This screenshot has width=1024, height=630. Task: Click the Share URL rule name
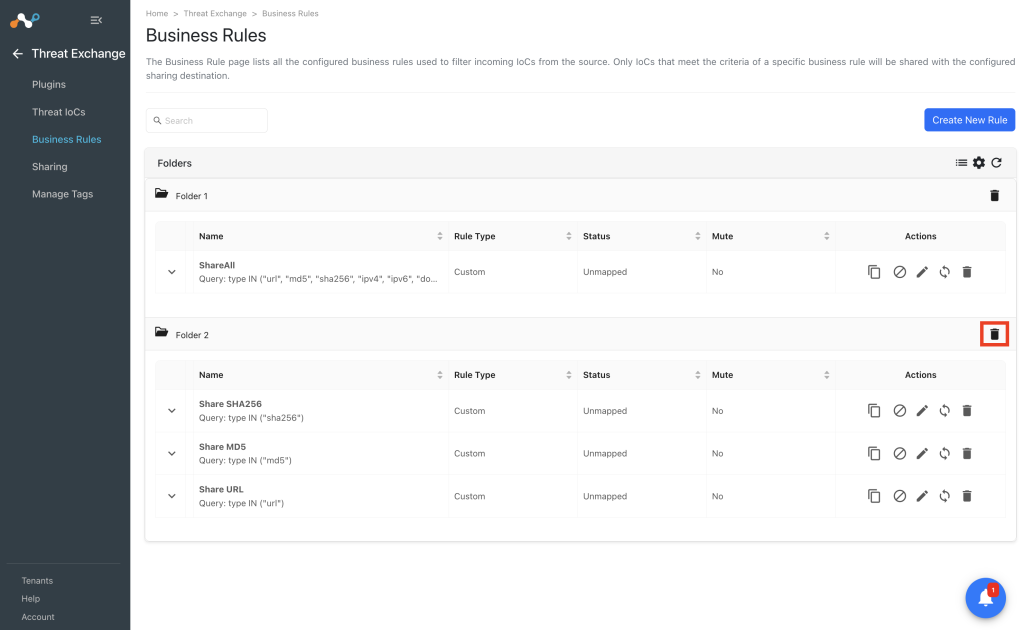(x=221, y=490)
